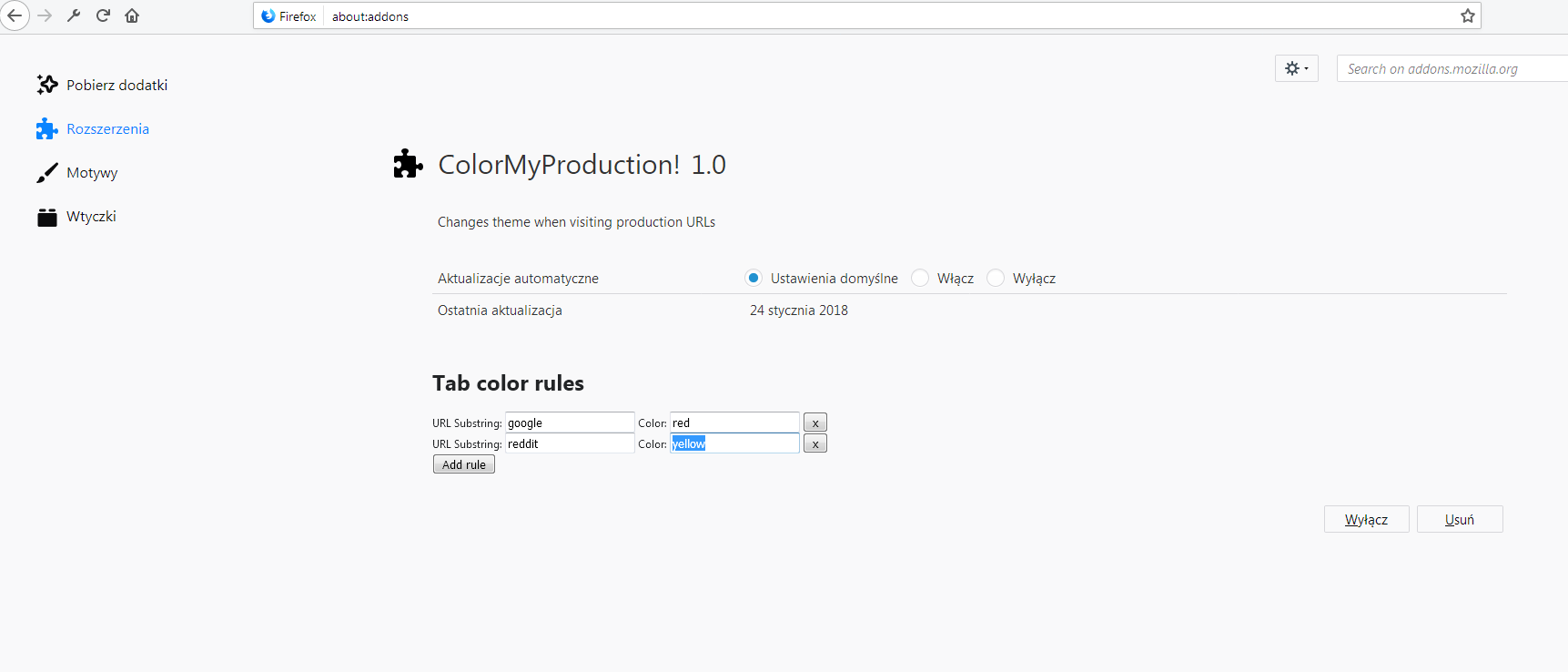1568x672 pixels.
Task: Go to the home page icon
Action: coord(132,15)
